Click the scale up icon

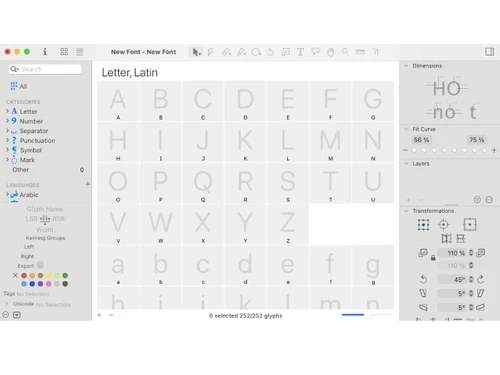pyautogui.click(x=481, y=253)
